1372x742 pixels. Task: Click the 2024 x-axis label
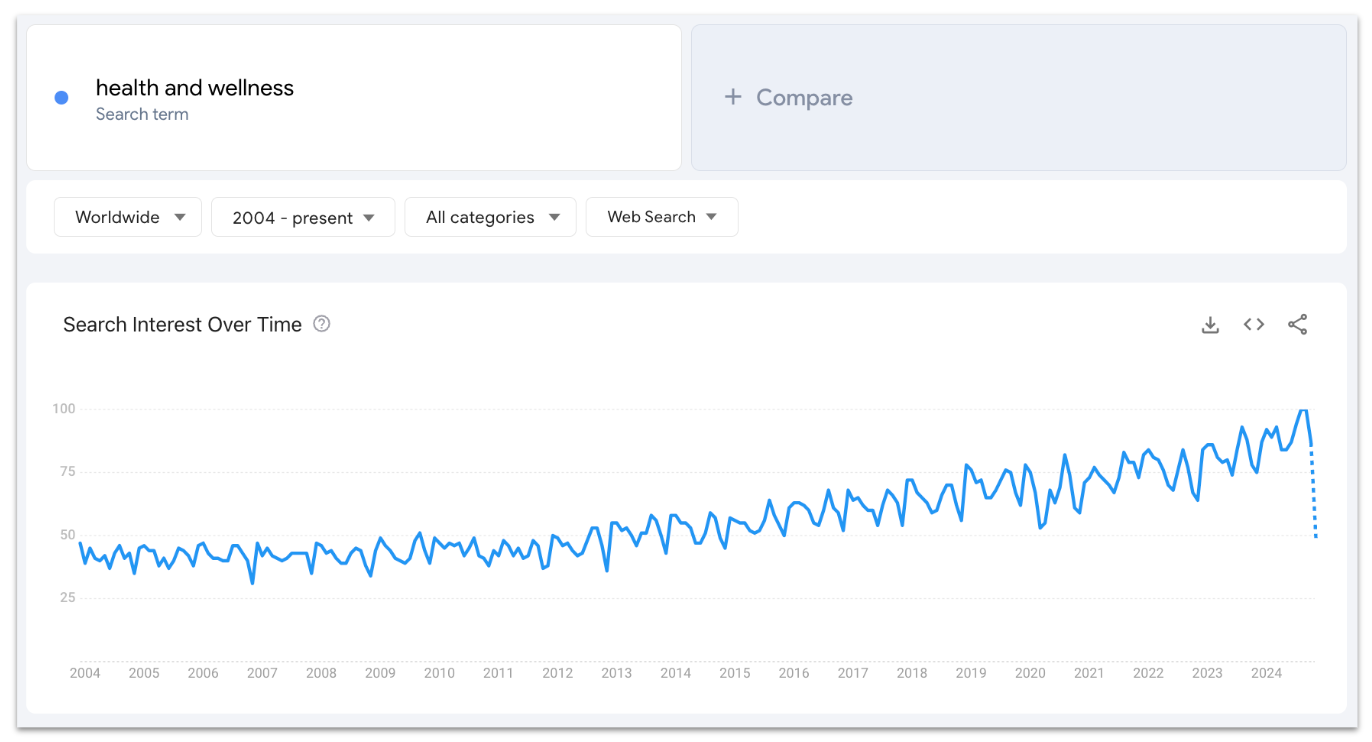1266,673
